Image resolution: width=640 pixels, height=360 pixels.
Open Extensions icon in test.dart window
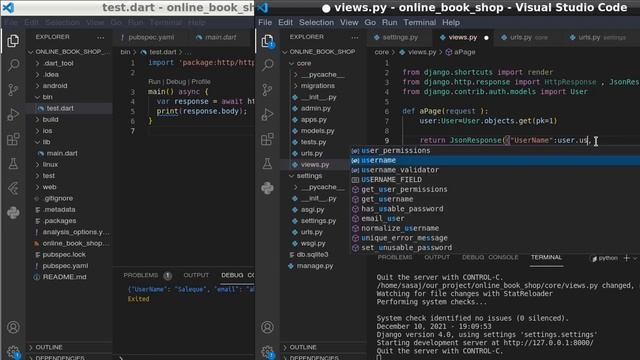(13, 139)
